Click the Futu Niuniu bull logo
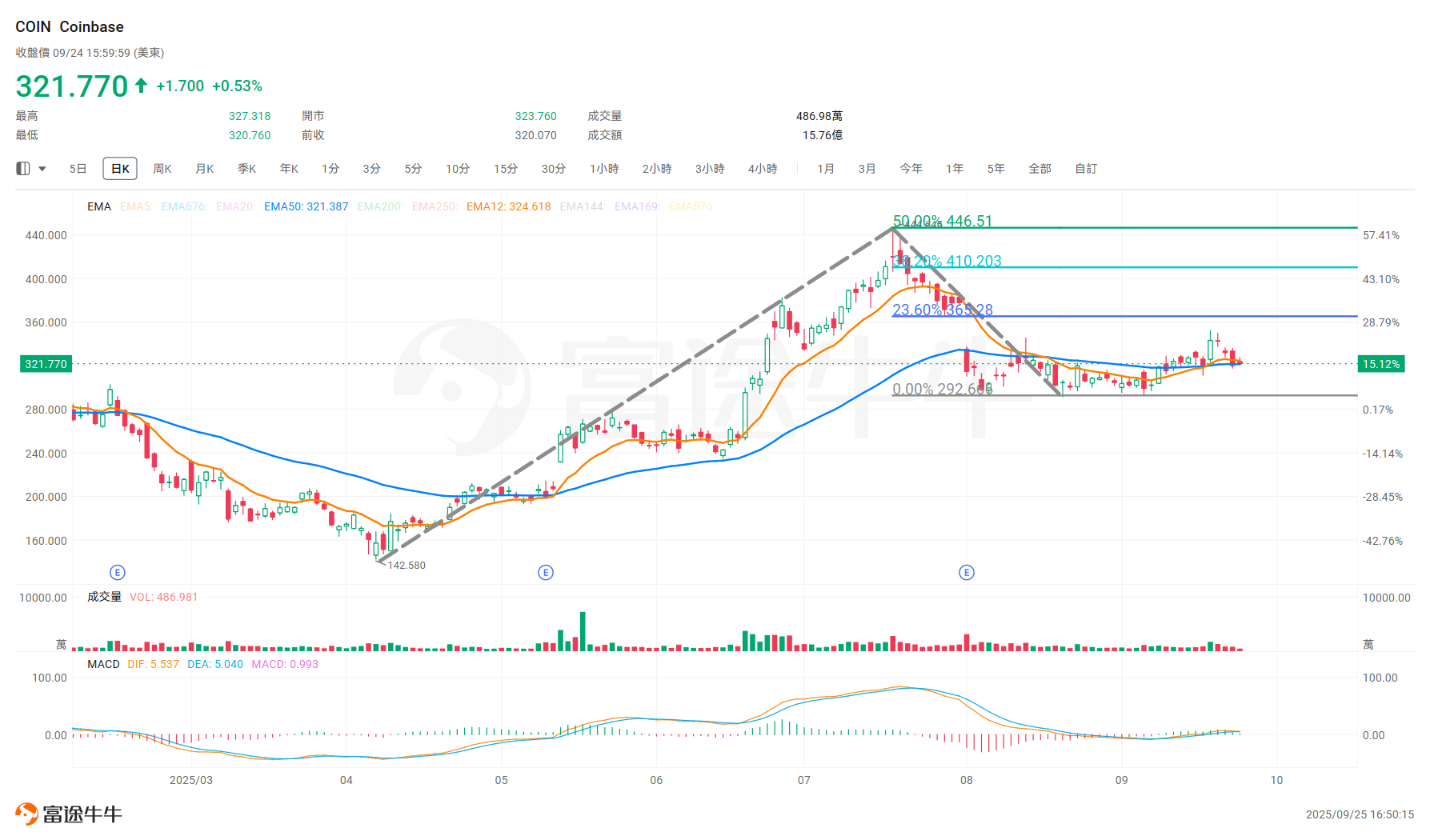1430x840 pixels. (26, 813)
